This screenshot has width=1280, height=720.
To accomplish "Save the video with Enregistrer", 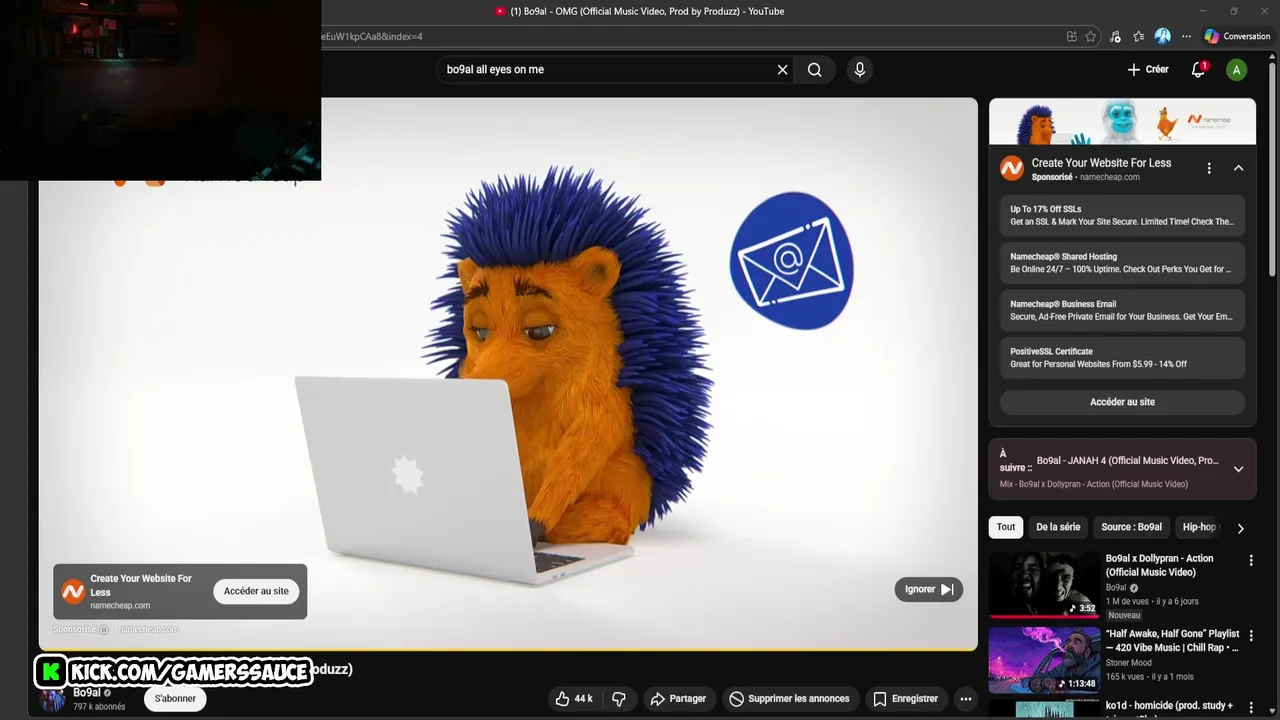I will (905, 699).
